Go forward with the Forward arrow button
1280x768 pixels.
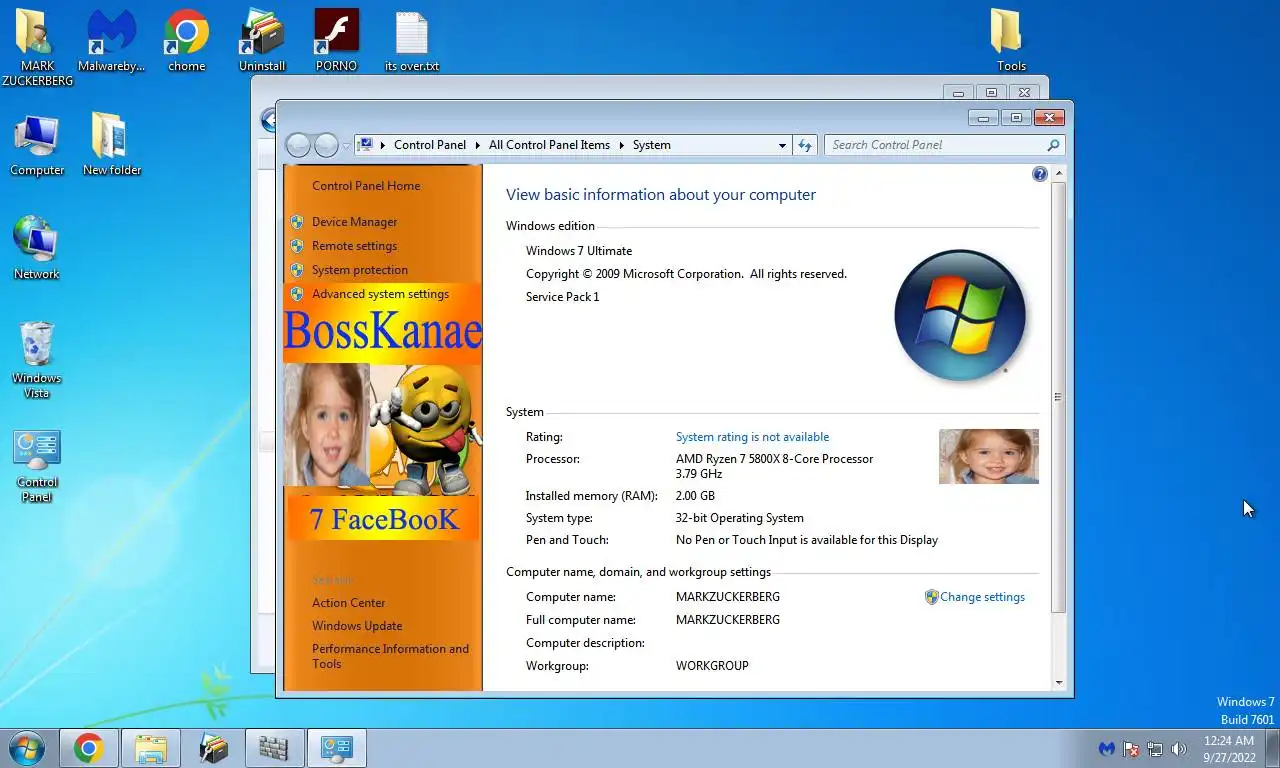pyautogui.click(x=326, y=145)
